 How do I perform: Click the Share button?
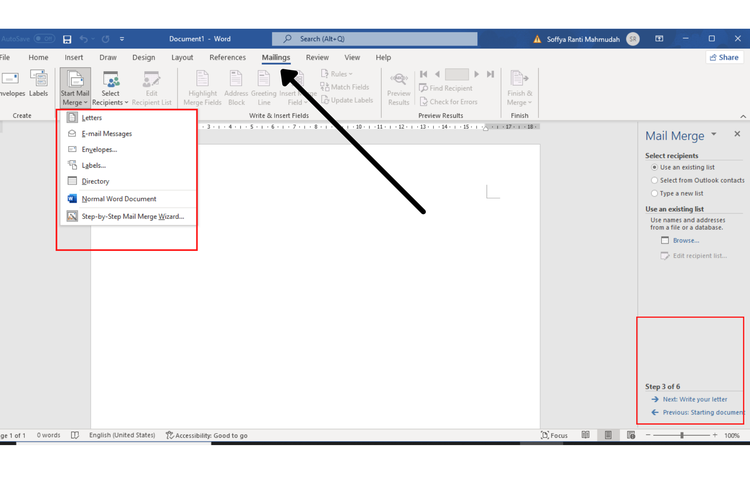(x=724, y=57)
